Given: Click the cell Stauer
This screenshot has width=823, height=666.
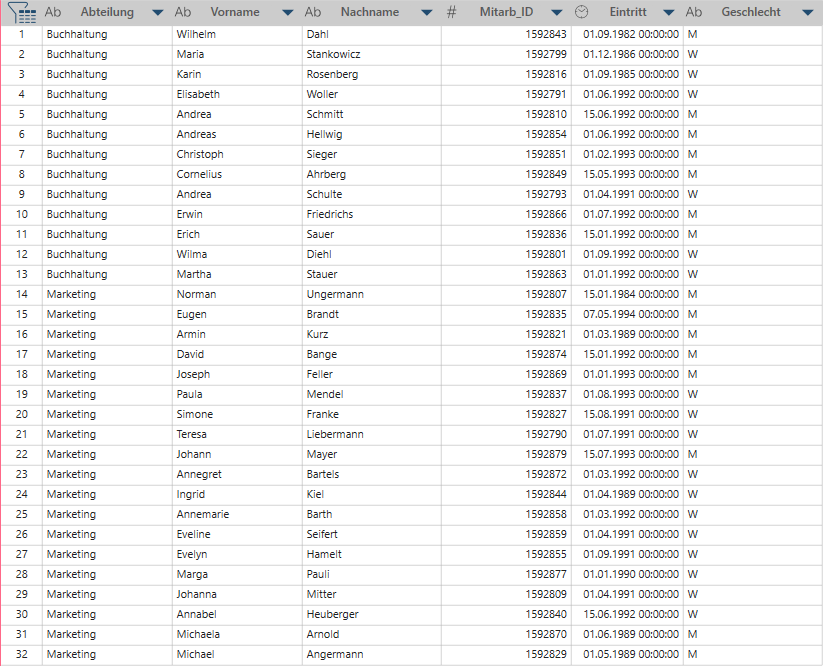Looking at the screenshot, I should coord(372,274).
